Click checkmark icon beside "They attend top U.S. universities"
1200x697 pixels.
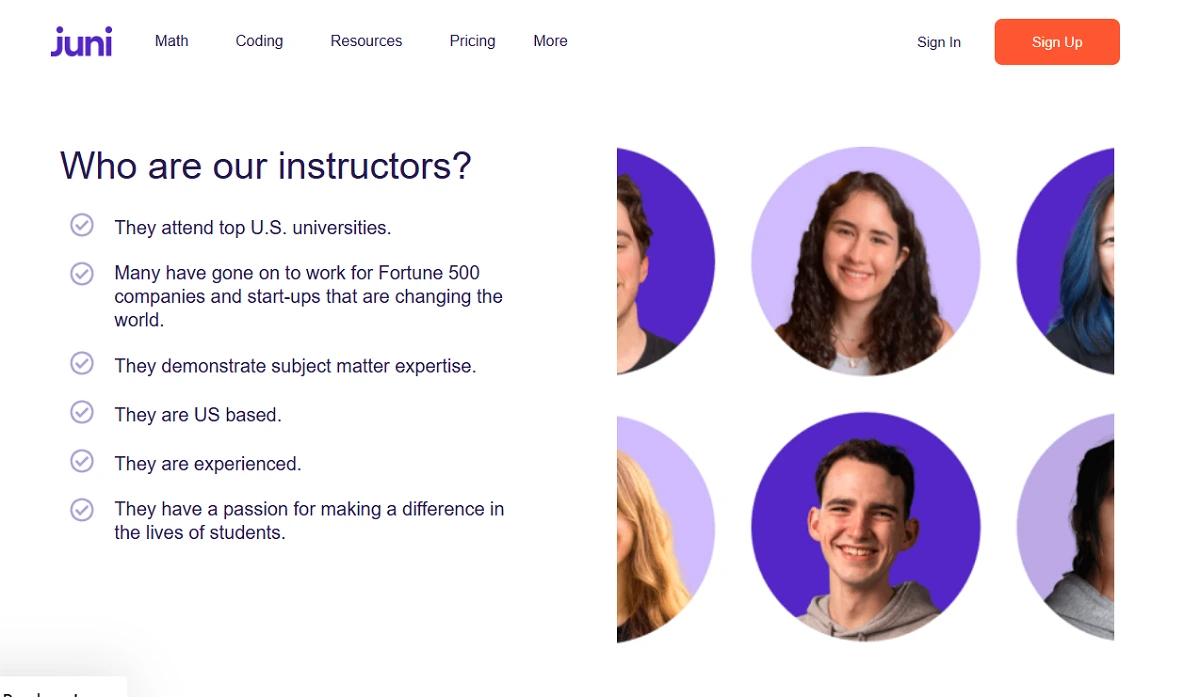tap(82, 225)
